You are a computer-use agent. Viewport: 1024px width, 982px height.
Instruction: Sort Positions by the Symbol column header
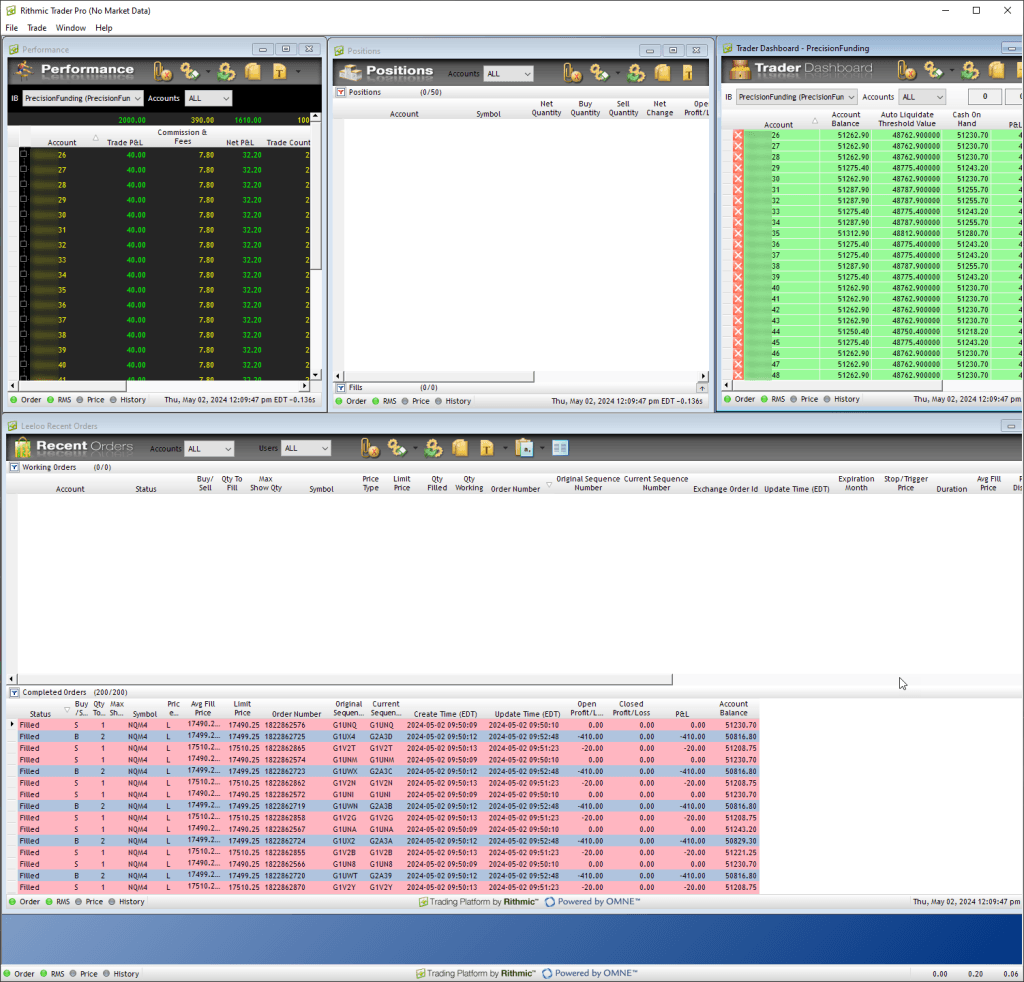(x=488, y=114)
